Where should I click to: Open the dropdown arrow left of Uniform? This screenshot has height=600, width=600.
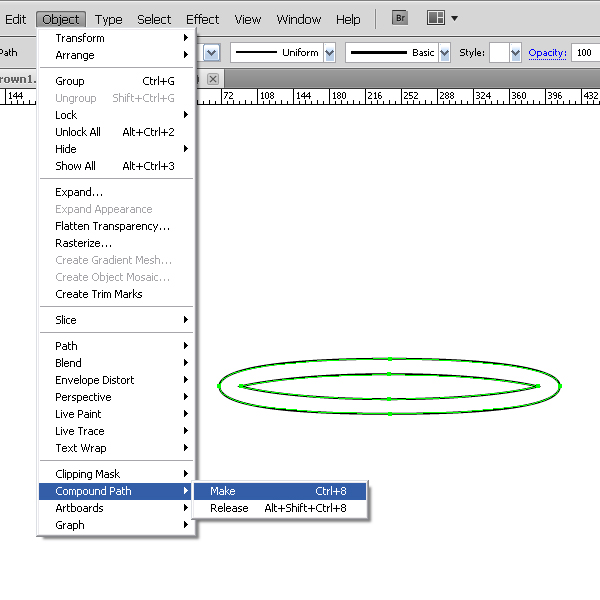click(x=212, y=53)
